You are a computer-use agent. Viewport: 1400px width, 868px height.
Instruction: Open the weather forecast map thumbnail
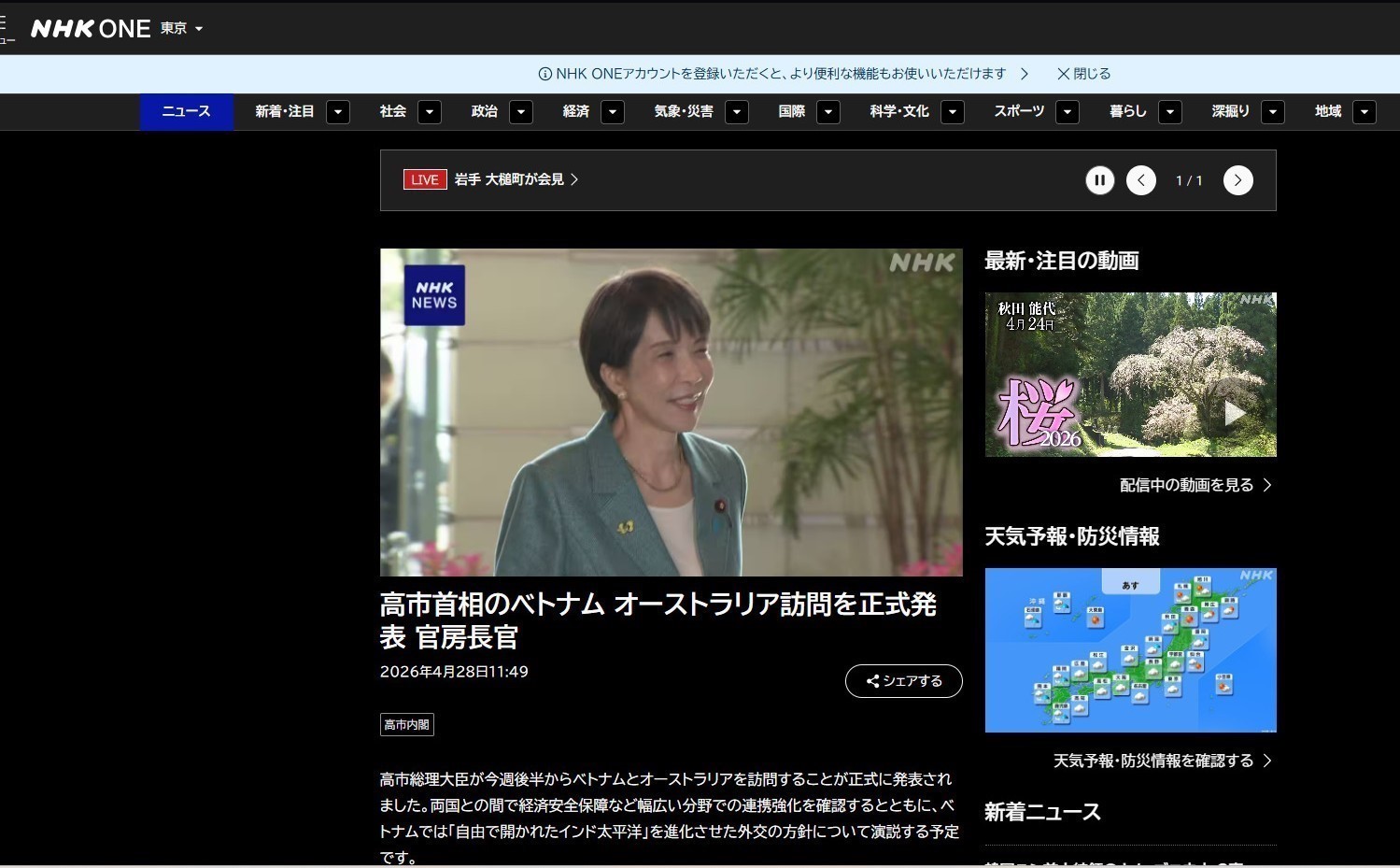click(x=1130, y=650)
